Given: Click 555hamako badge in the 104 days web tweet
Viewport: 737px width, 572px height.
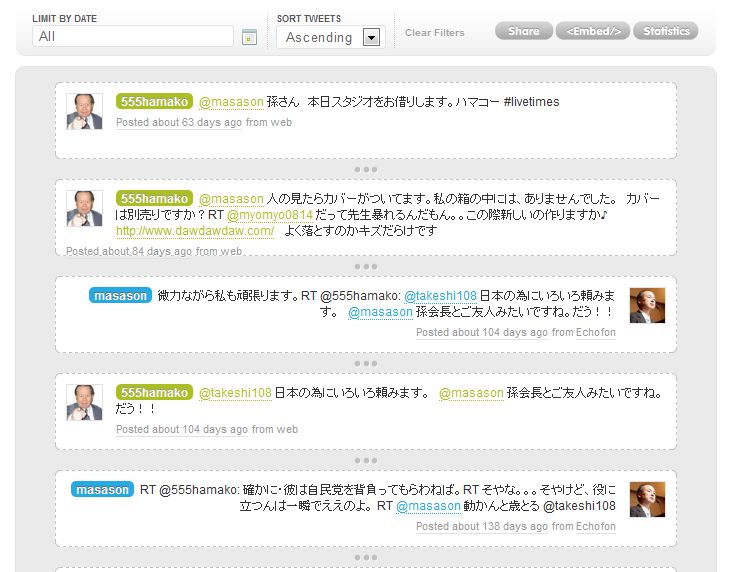Looking at the screenshot, I should pyautogui.click(x=154, y=392).
